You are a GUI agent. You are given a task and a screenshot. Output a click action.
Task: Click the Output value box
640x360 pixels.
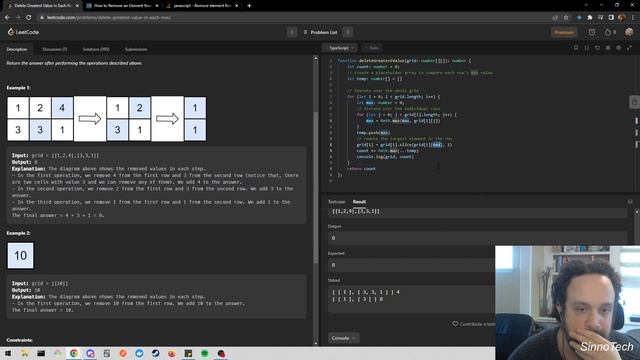[x=478, y=238]
